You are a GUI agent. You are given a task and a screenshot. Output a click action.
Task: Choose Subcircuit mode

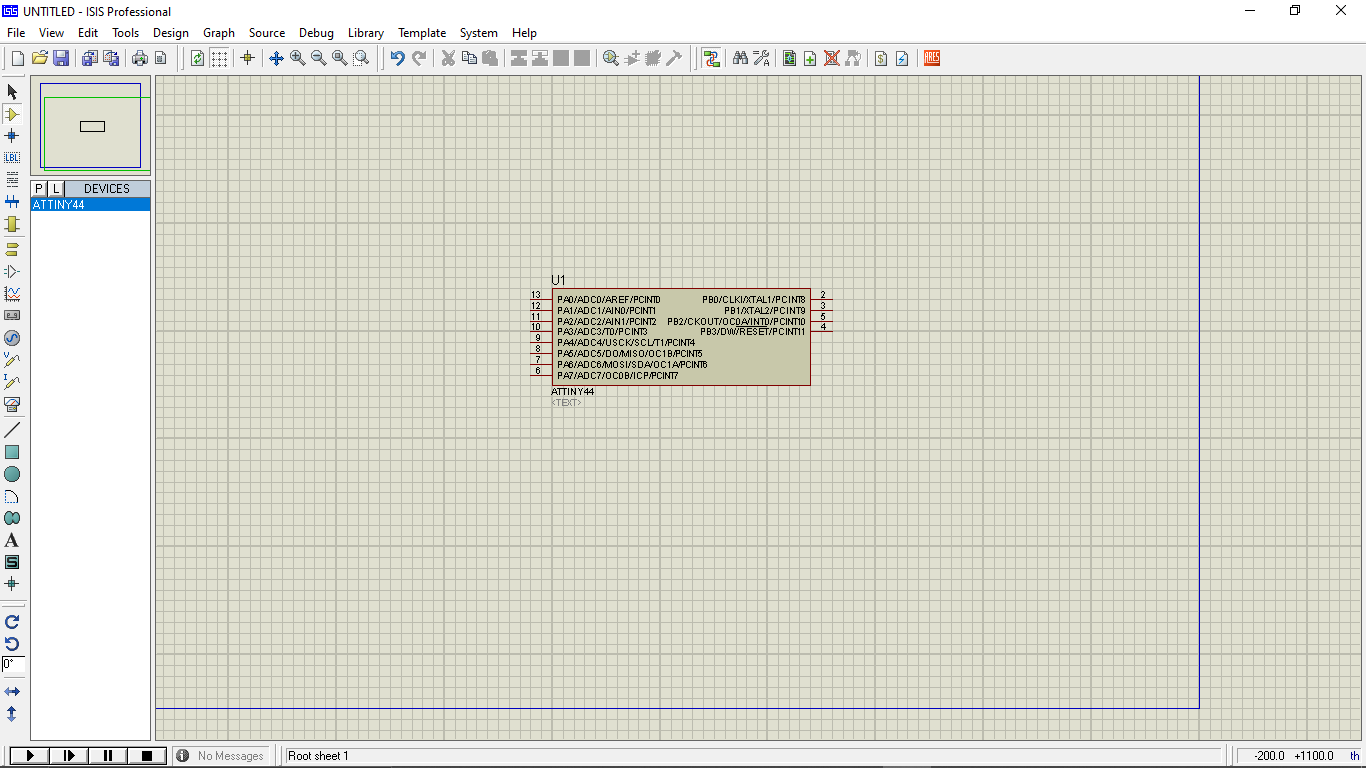(12, 223)
